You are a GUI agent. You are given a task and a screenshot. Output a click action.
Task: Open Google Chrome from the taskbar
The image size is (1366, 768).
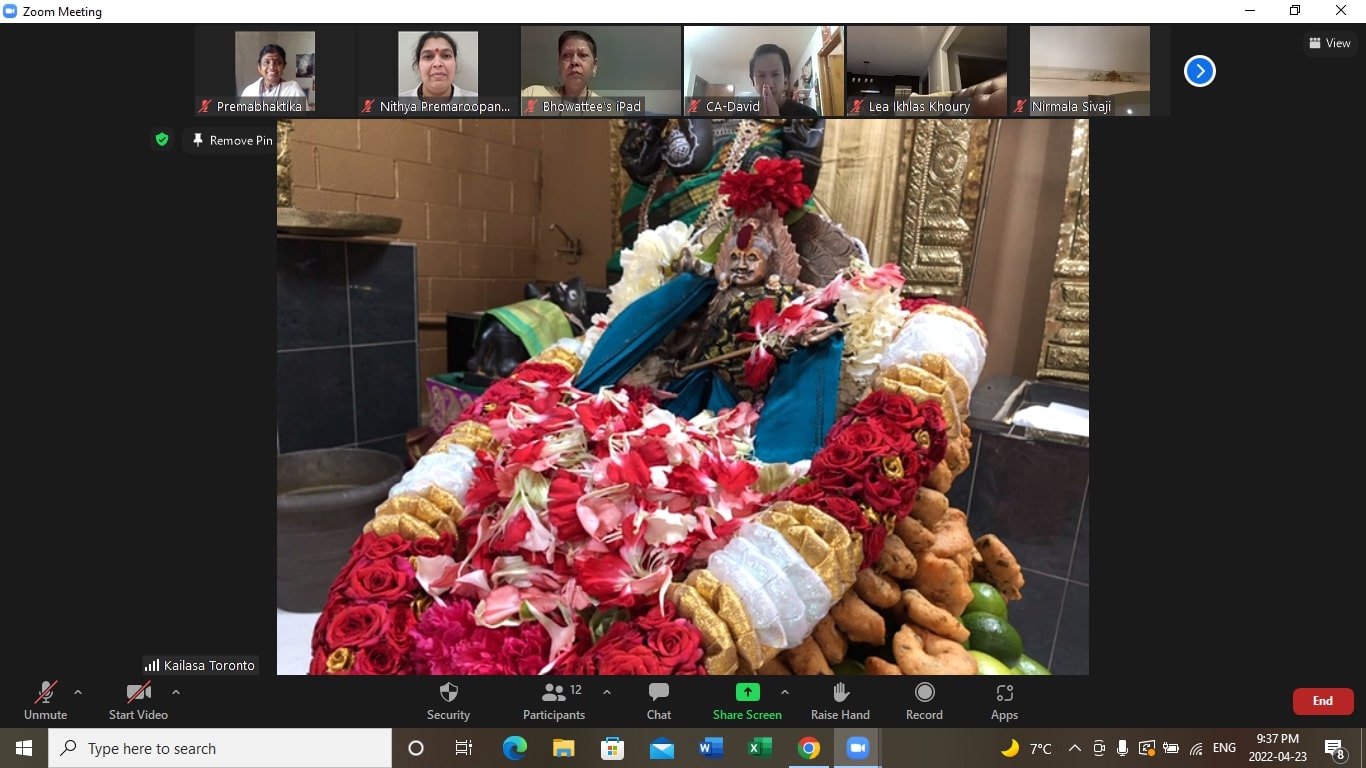pyautogui.click(x=809, y=748)
